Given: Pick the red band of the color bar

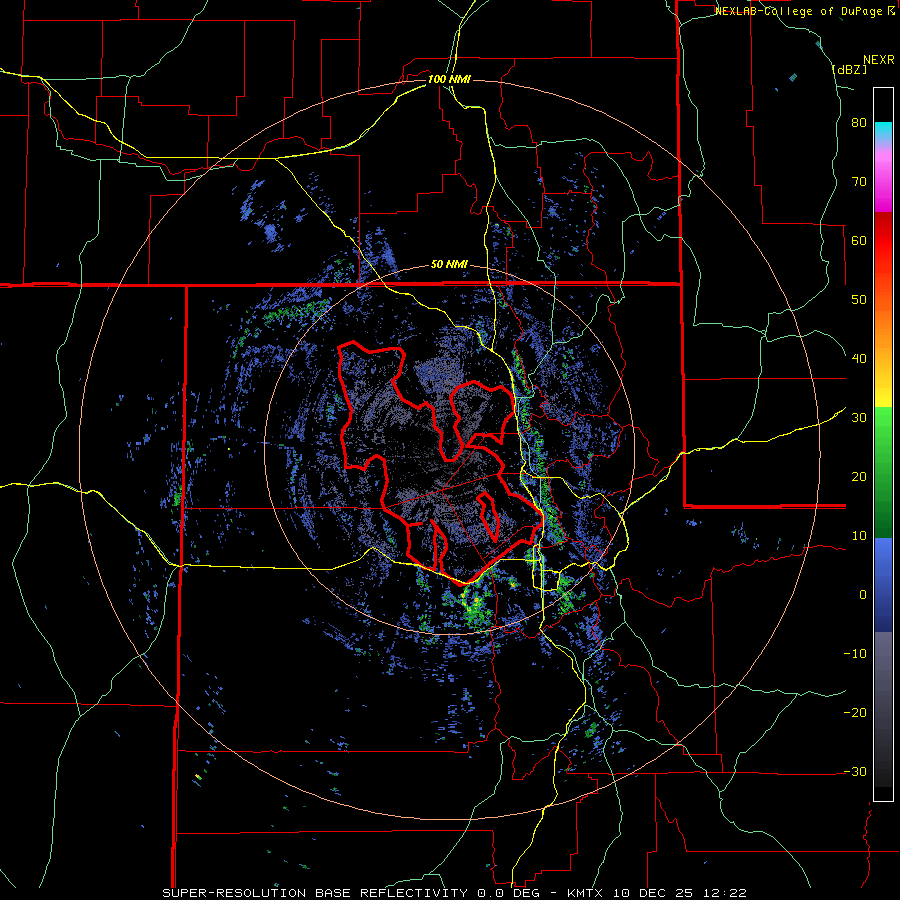Looking at the screenshot, I should (x=883, y=241).
